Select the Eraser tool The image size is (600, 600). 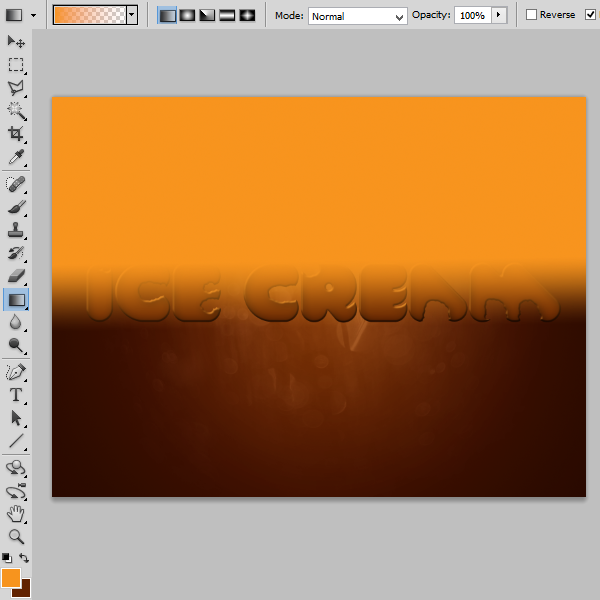tap(16, 276)
